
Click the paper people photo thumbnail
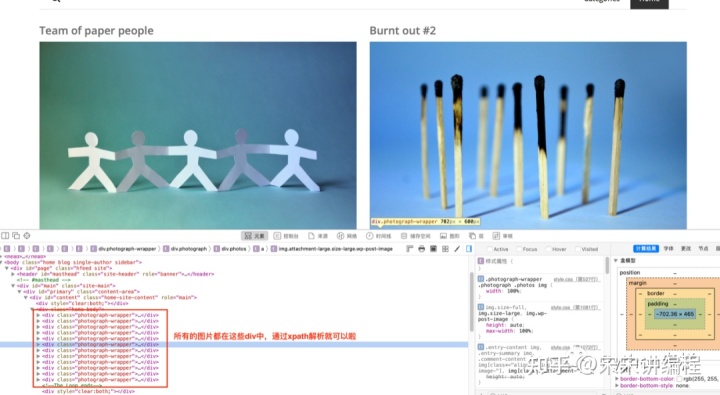tap(198, 135)
